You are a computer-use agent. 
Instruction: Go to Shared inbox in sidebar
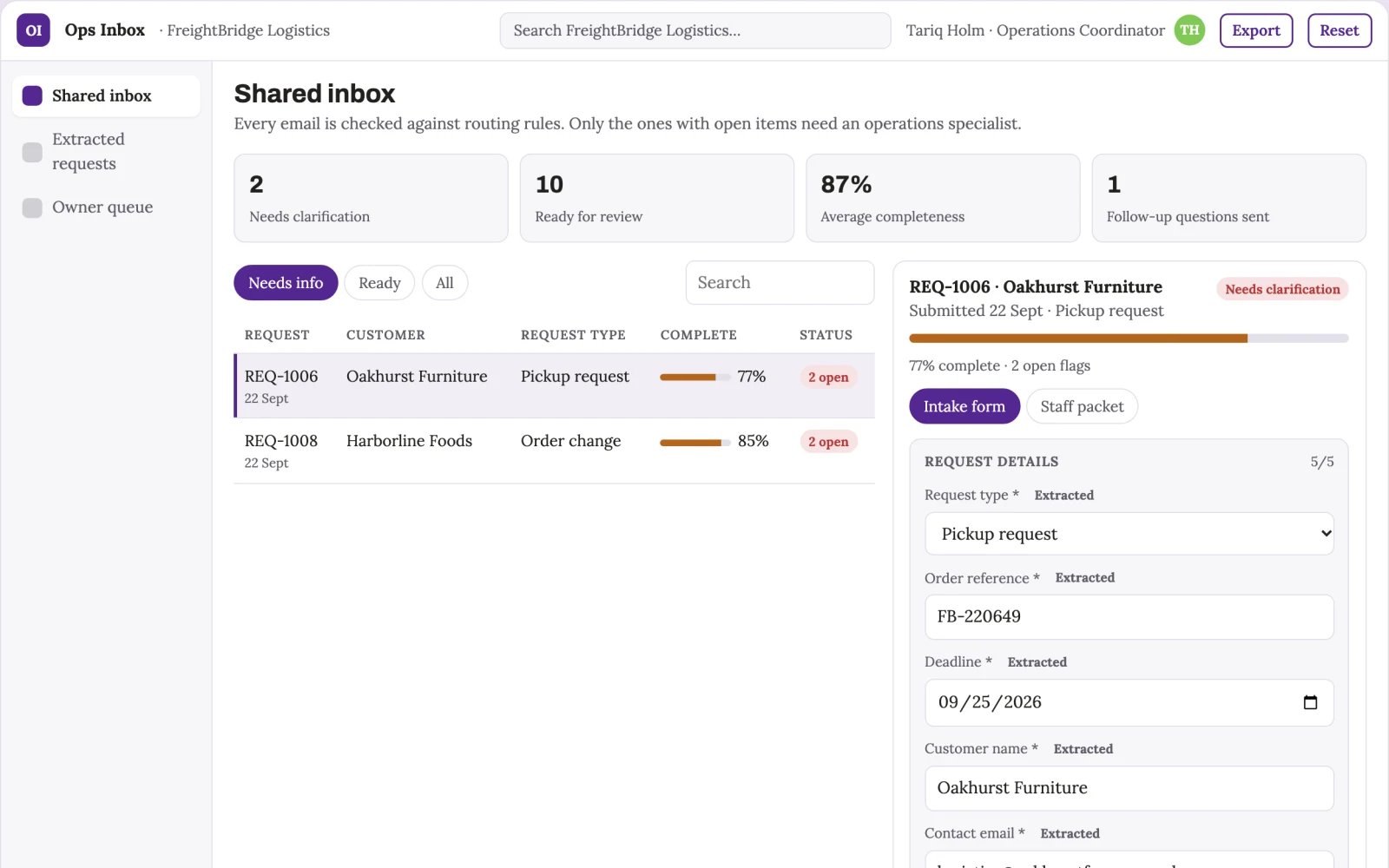(106, 95)
